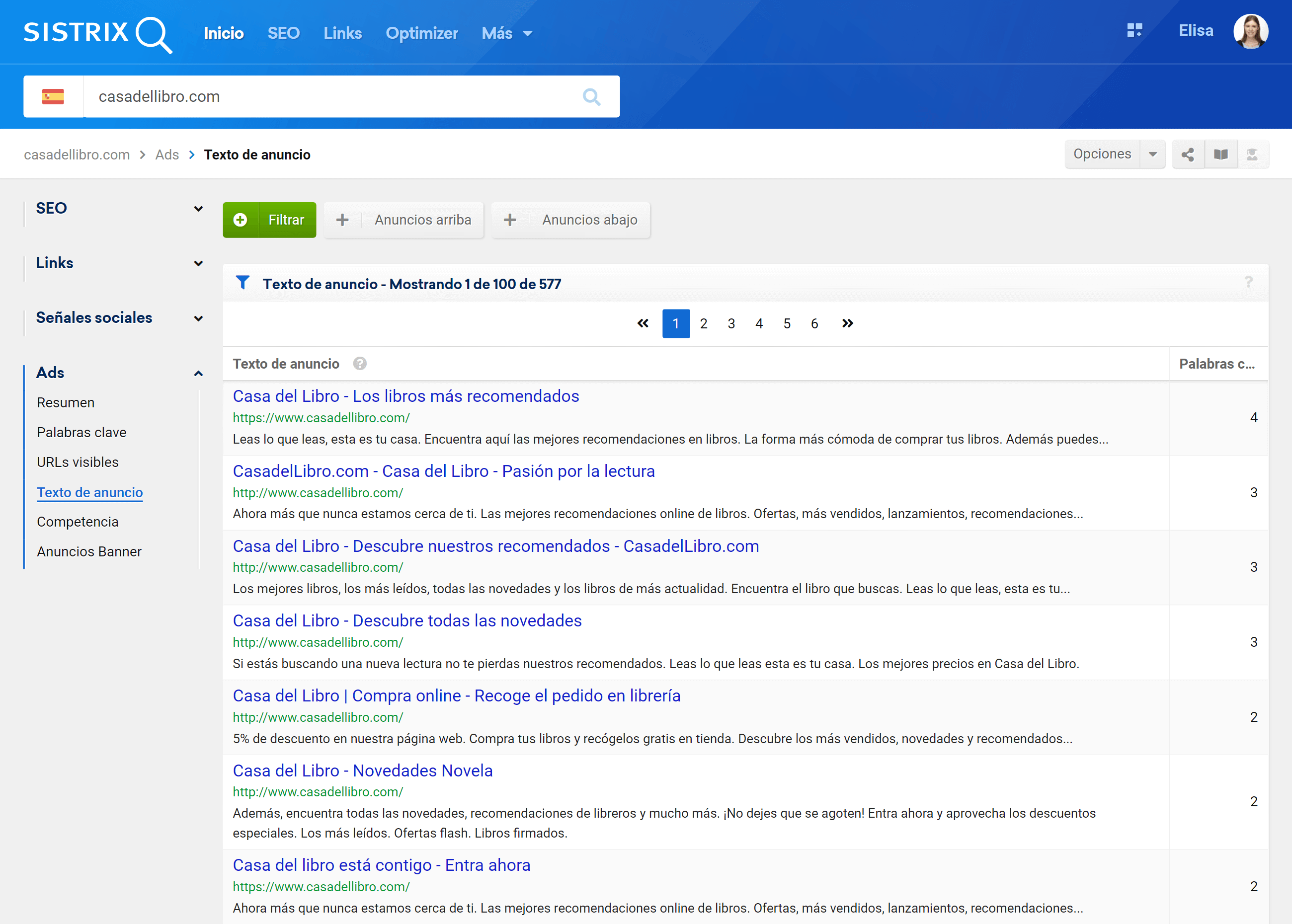Add the Anuncios arriba filter
1292x924 pixels.
404,220
